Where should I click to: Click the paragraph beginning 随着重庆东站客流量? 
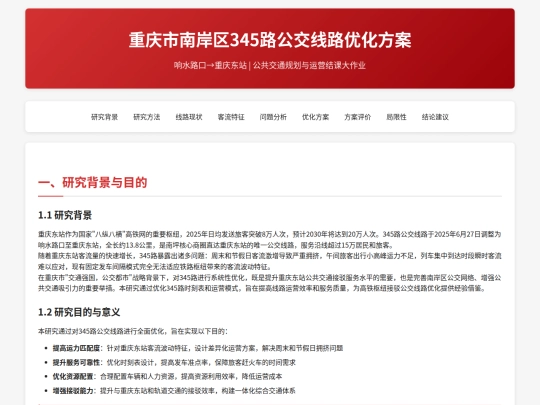(270, 261)
